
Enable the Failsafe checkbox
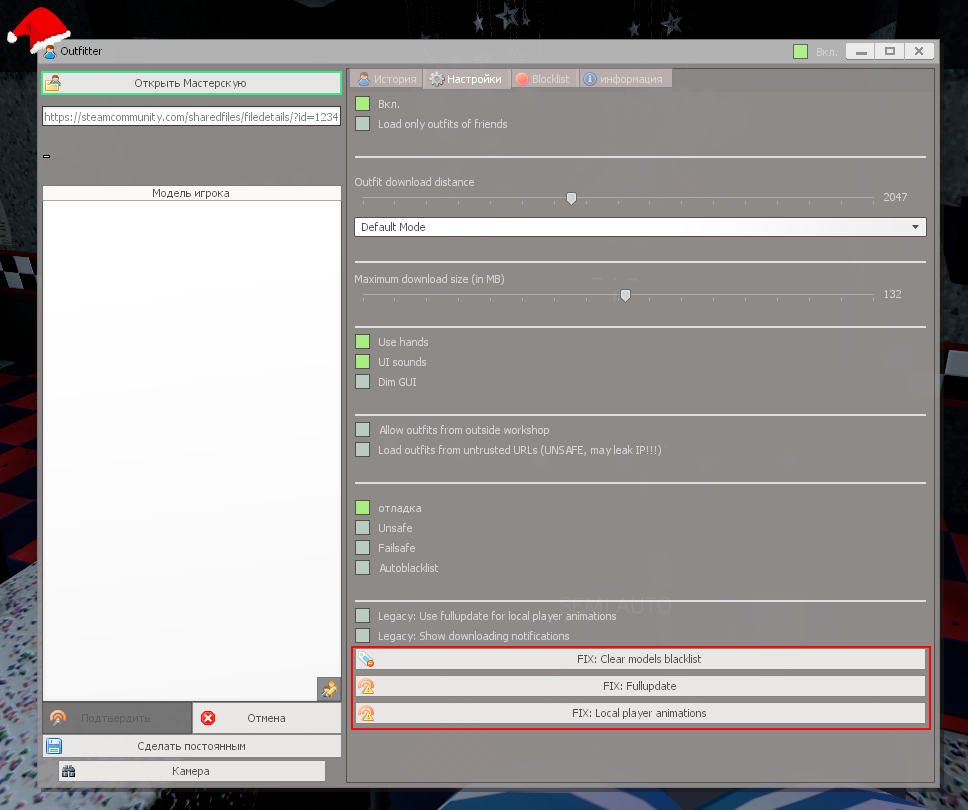point(363,548)
